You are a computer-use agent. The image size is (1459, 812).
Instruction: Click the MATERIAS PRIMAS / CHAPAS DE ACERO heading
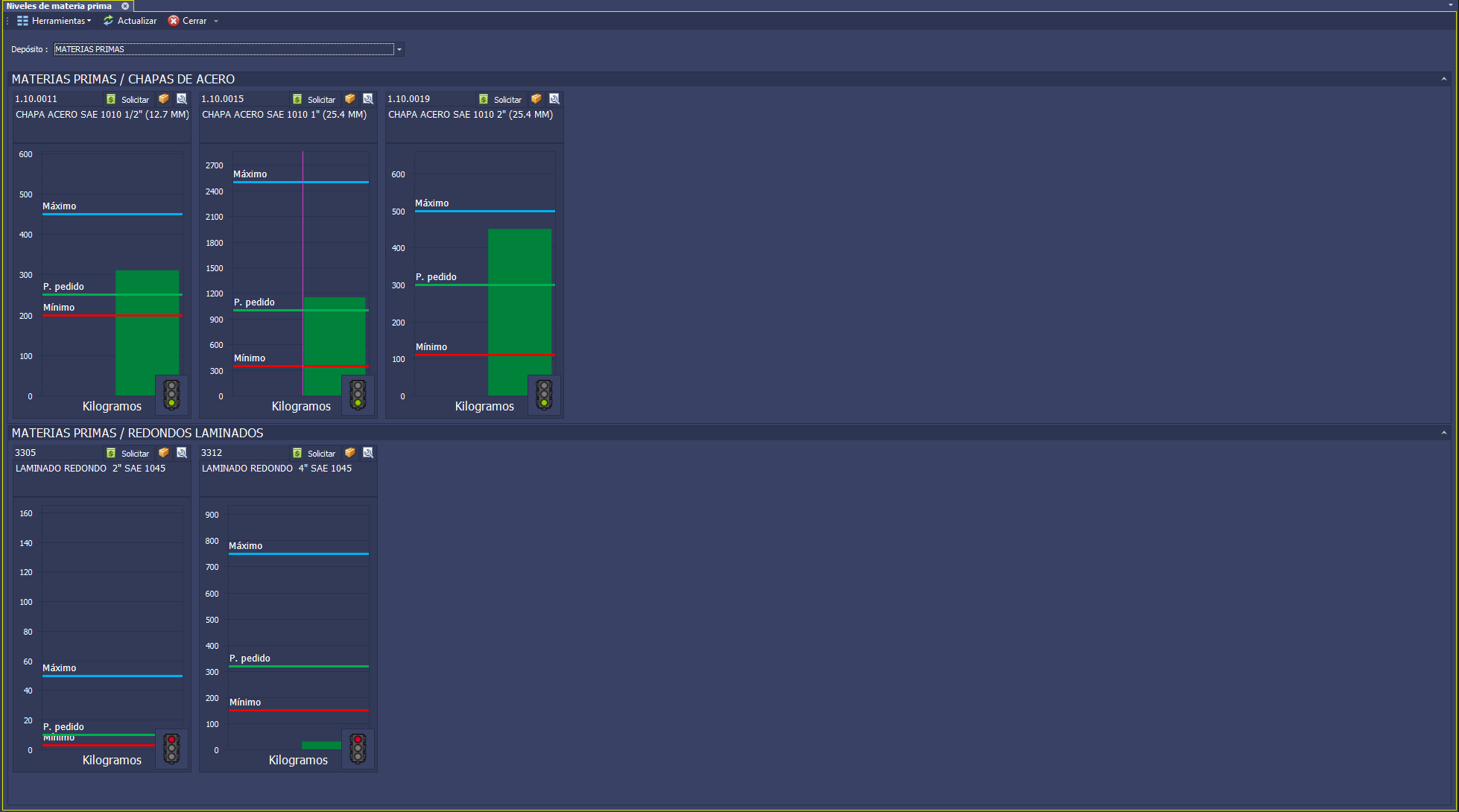click(x=123, y=79)
